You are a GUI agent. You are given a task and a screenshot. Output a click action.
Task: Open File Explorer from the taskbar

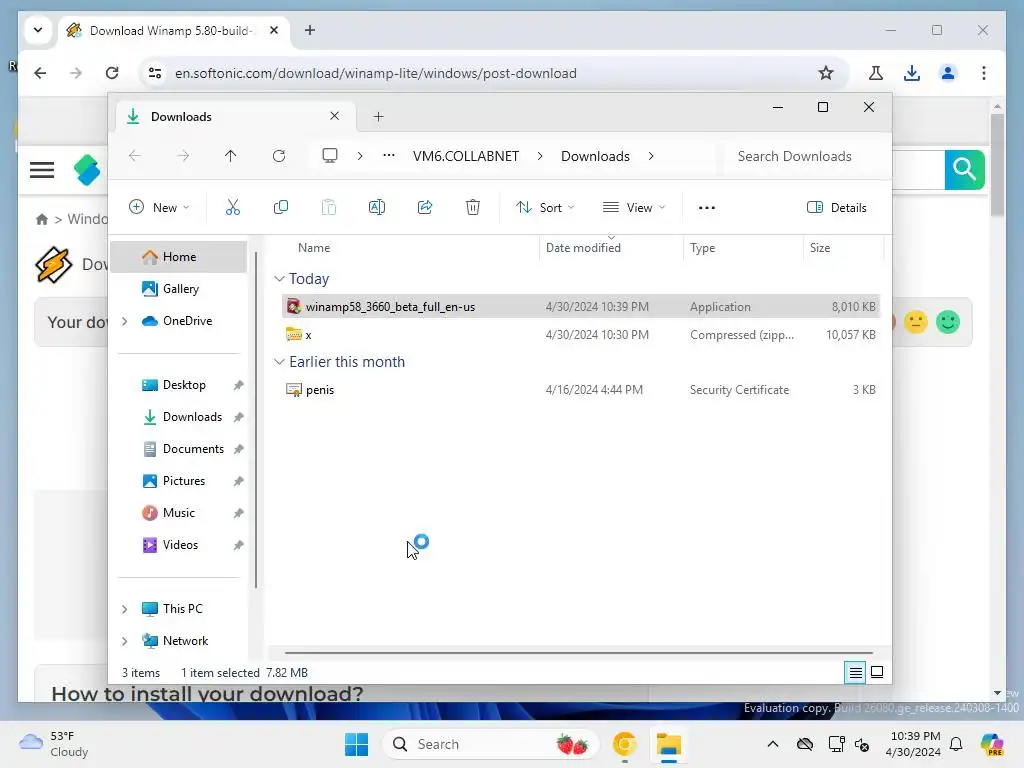click(x=669, y=744)
